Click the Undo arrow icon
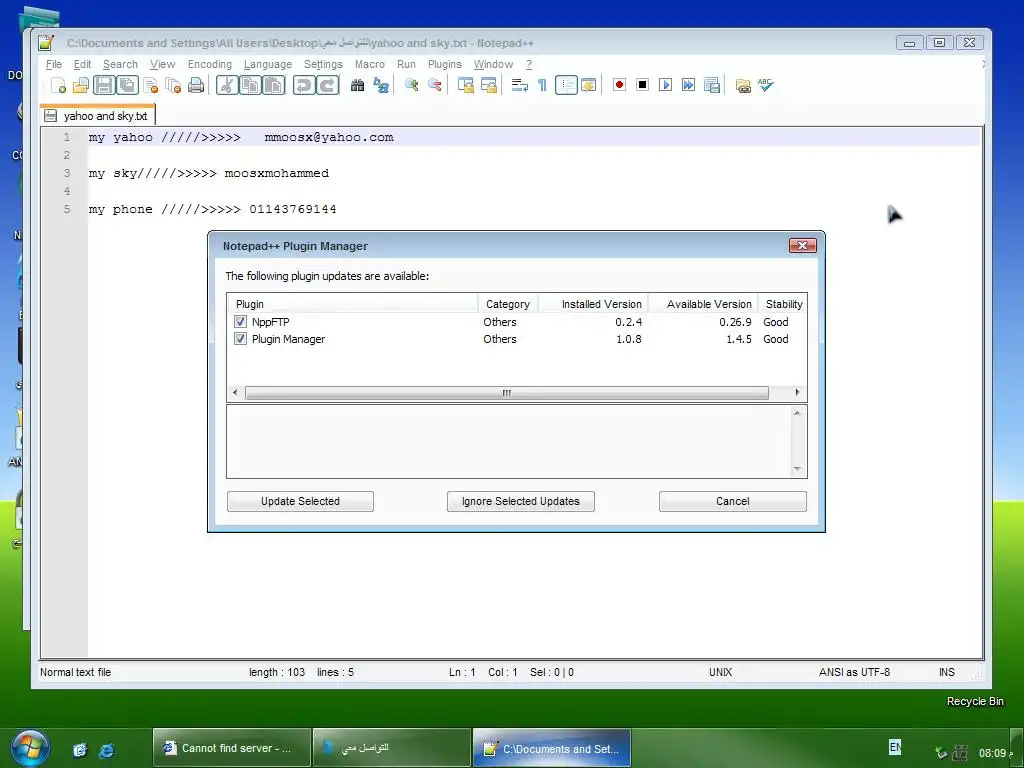This screenshot has width=1024, height=768. click(304, 86)
